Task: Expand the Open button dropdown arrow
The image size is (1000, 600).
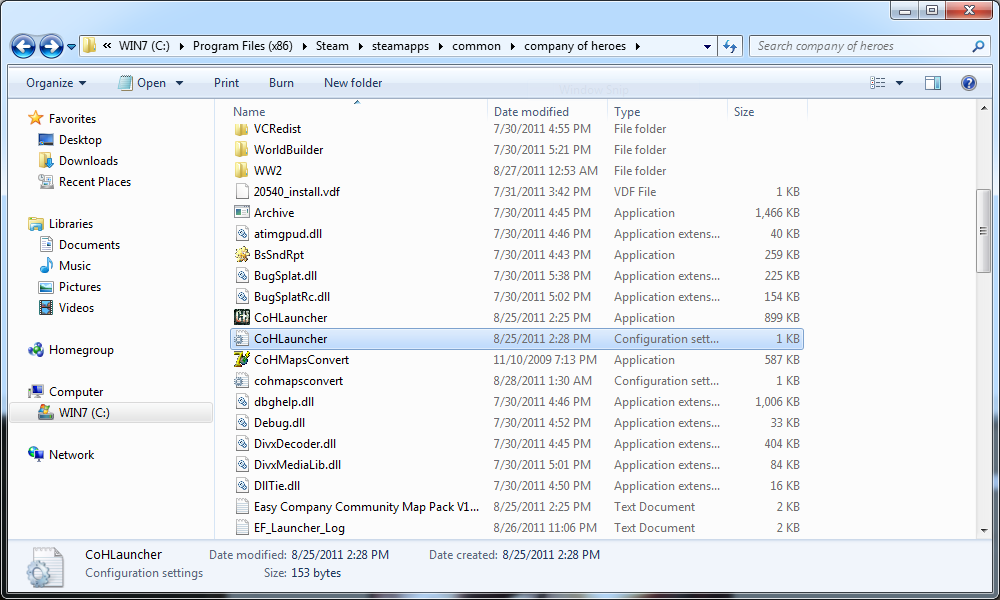Action: pyautogui.click(x=179, y=84)
